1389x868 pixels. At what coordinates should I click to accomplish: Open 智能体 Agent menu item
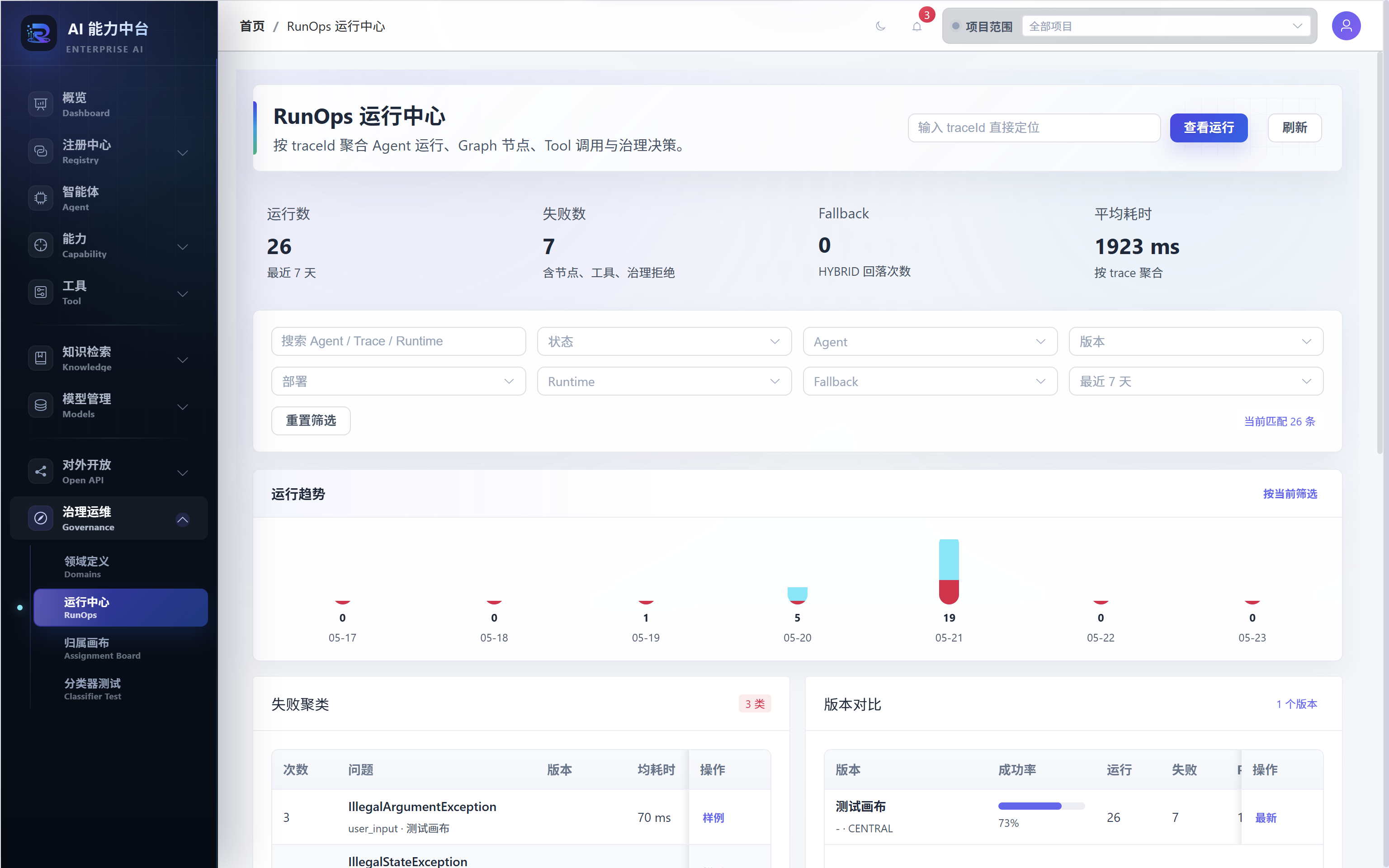point(109,198)
